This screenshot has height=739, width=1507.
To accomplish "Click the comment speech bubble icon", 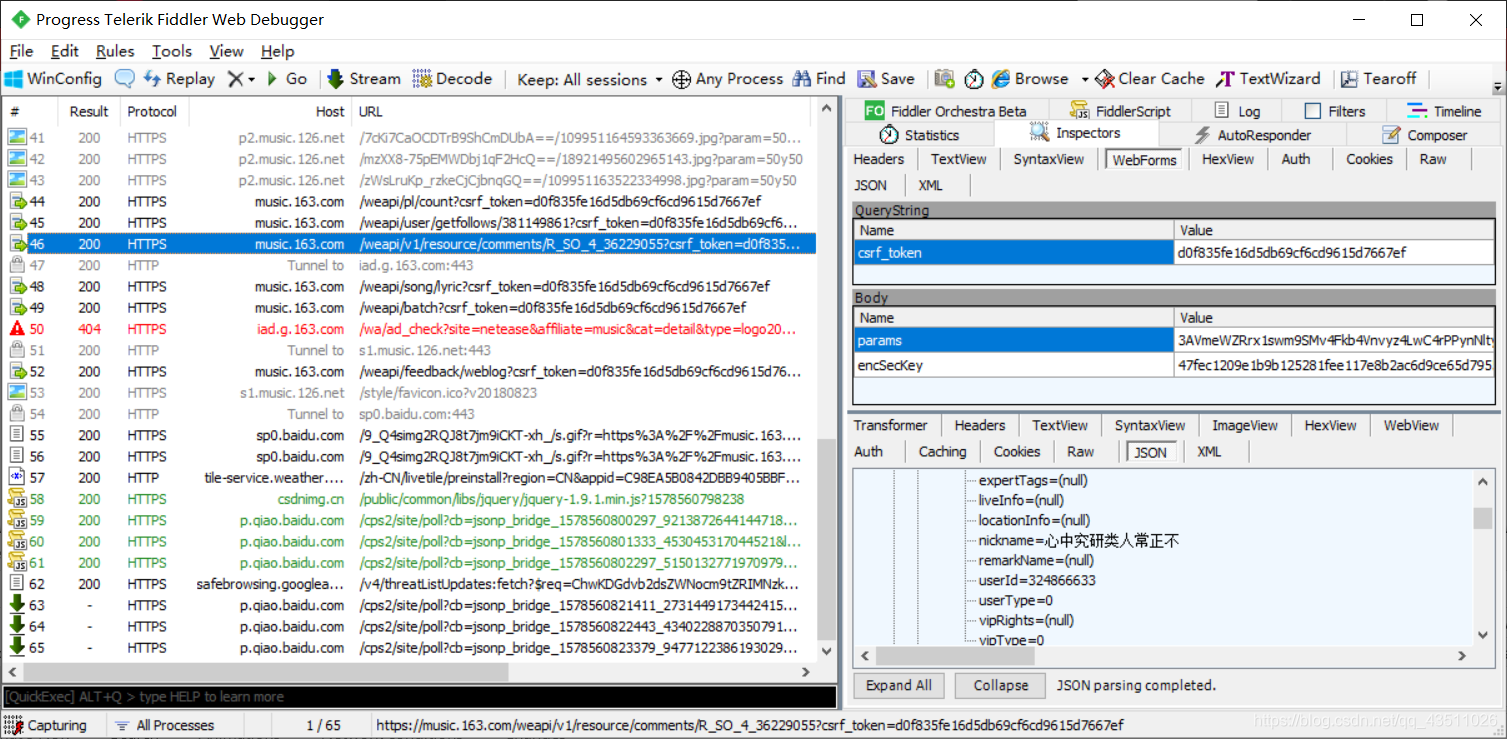I will (124, 78).
